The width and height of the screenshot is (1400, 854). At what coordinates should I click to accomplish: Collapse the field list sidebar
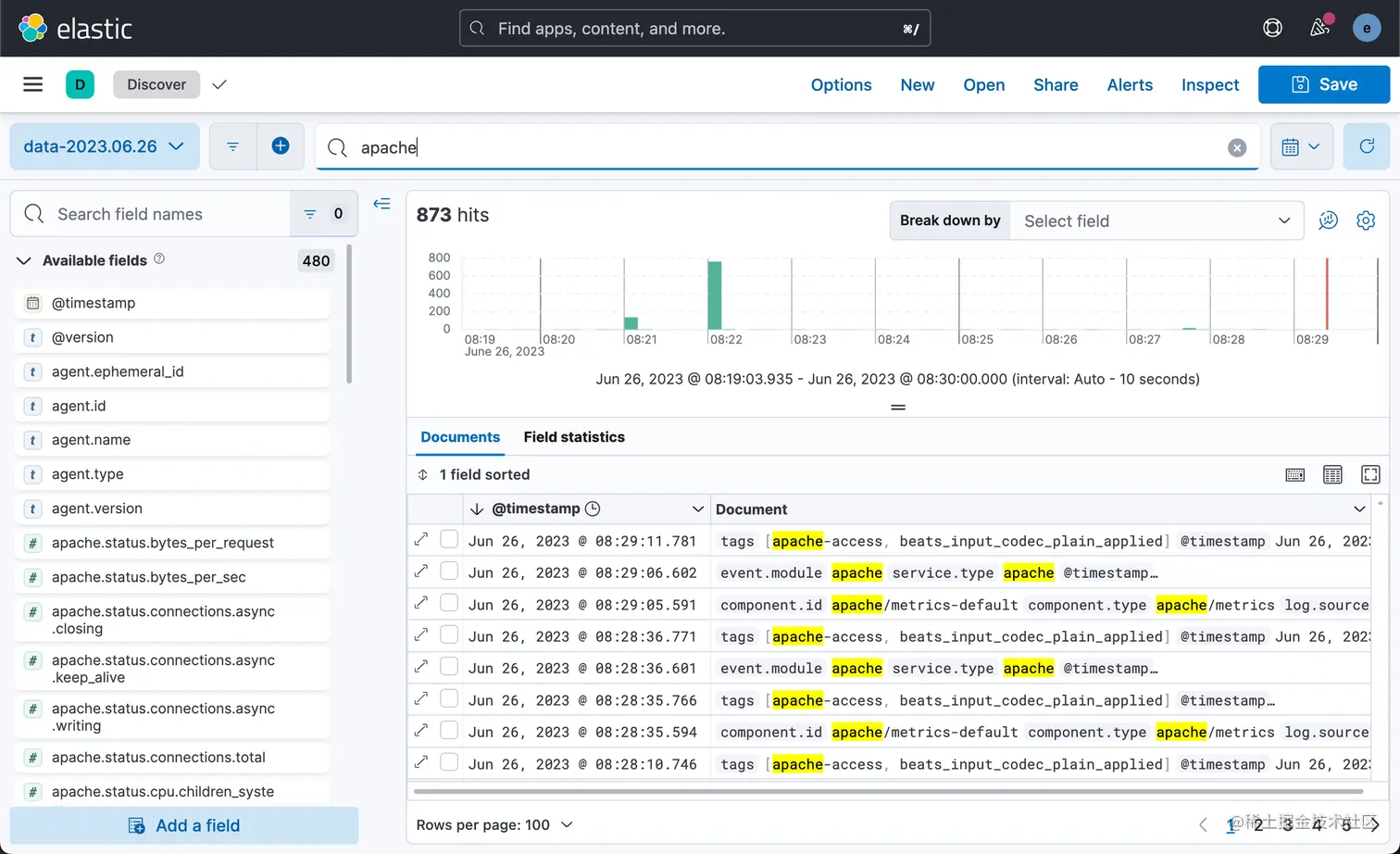381,204
